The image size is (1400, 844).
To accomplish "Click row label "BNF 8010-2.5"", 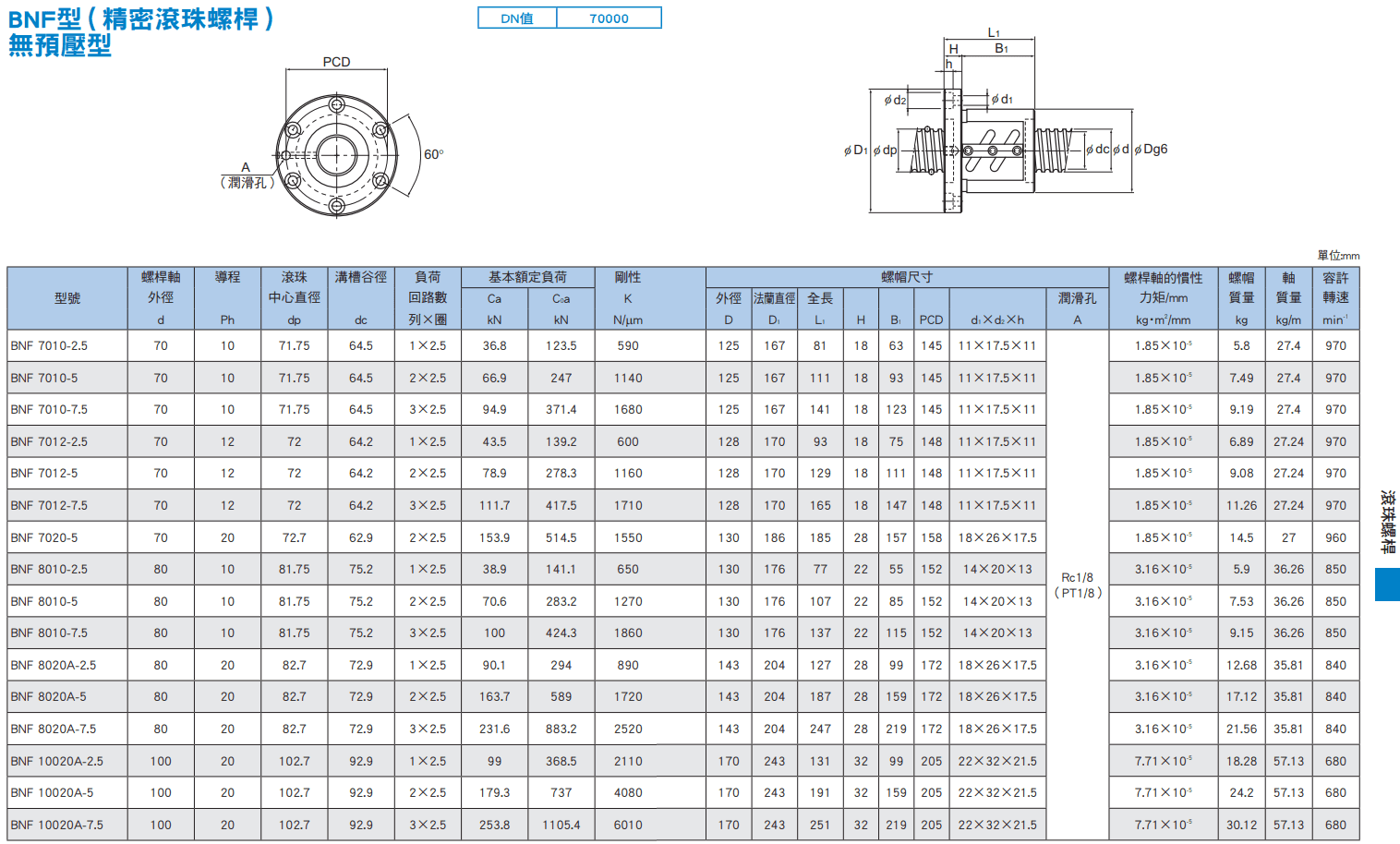I will tap(49, 569).
